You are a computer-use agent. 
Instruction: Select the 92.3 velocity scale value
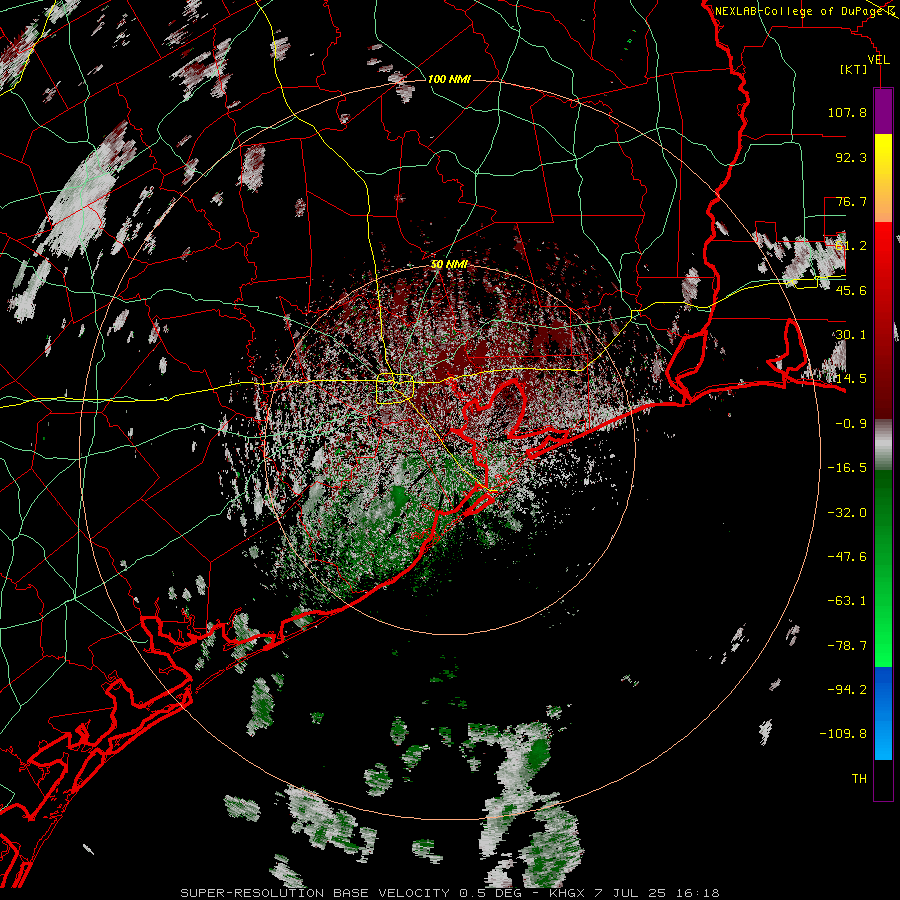851,157
